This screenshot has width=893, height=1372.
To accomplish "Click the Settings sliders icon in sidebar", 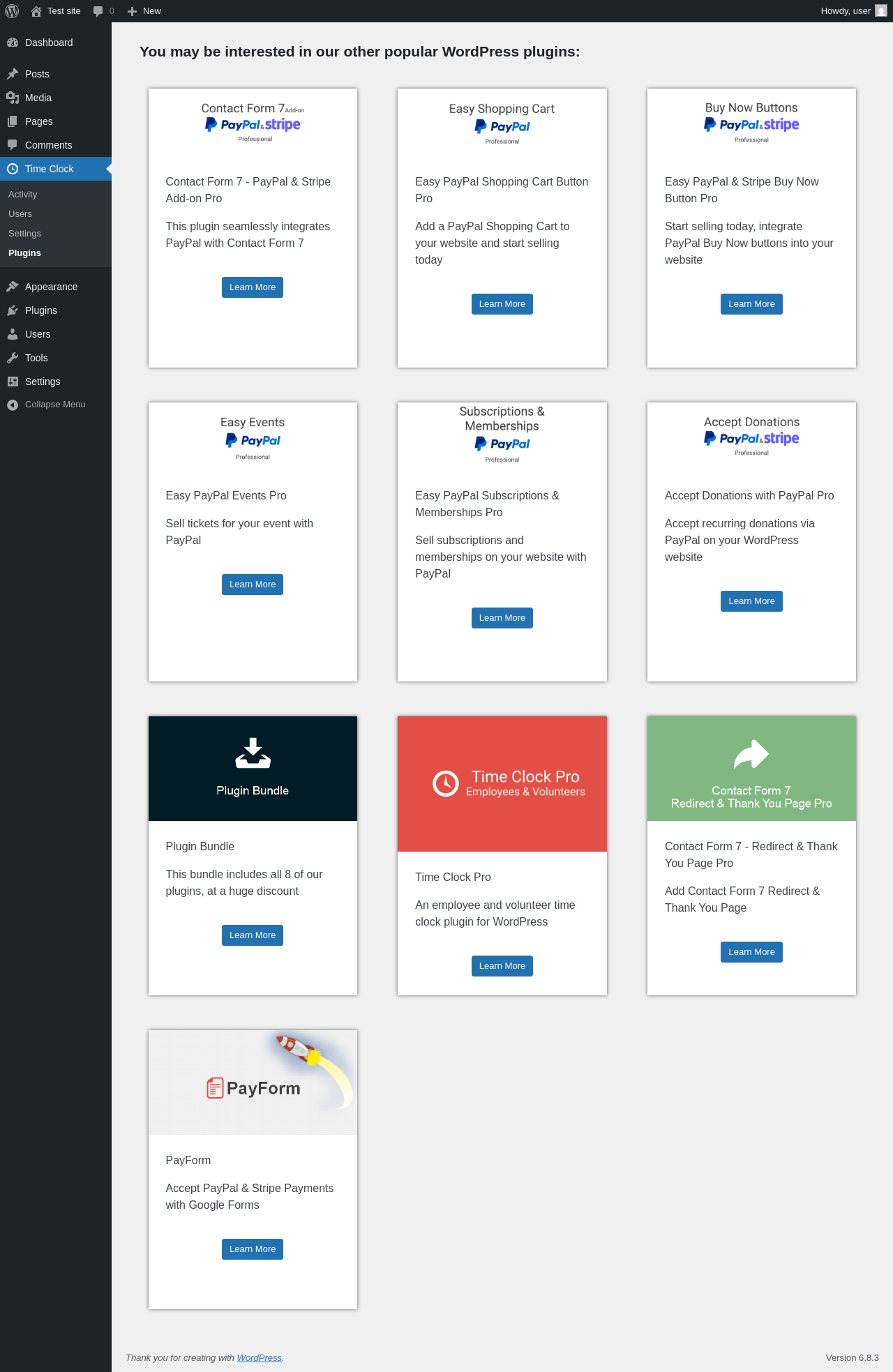I will (13, 382).
